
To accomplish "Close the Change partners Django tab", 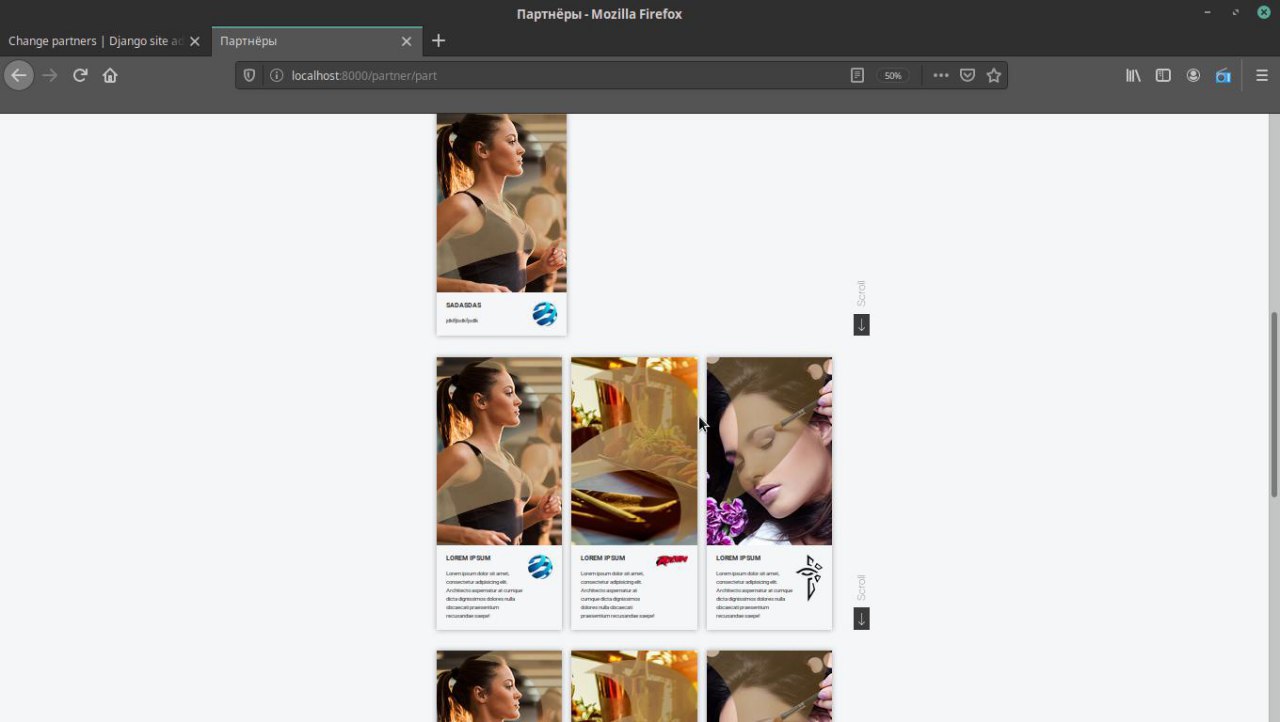I will pos(195,41).
